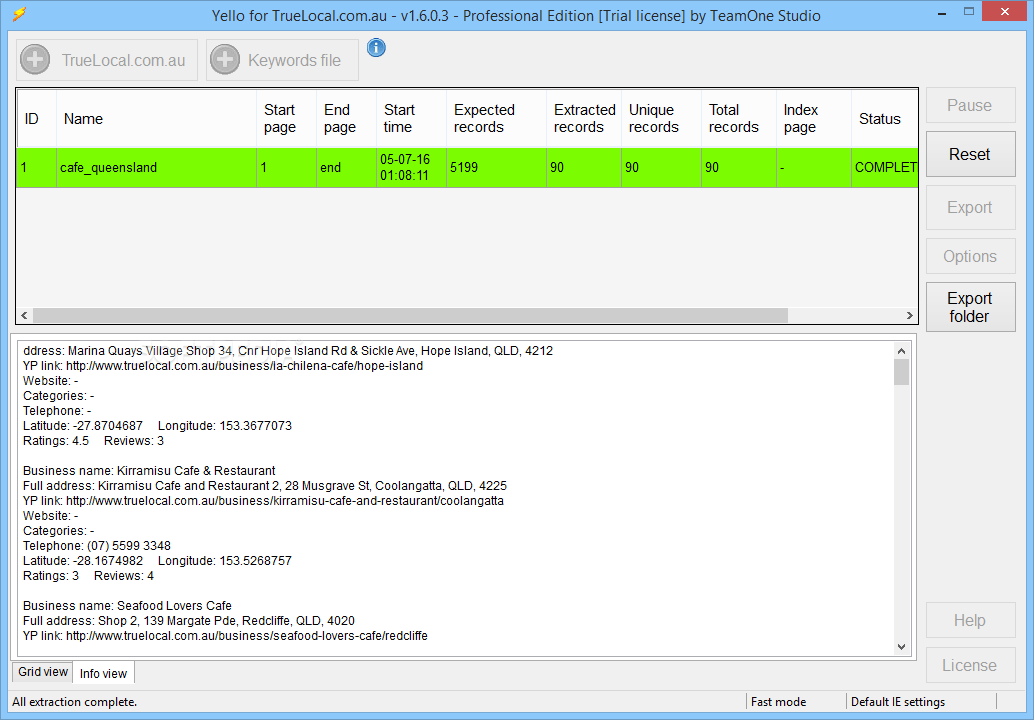This screenshot has width=1034, height=720.
Task: Click the Default IE settings status entry
Action: tap(897, 702)
